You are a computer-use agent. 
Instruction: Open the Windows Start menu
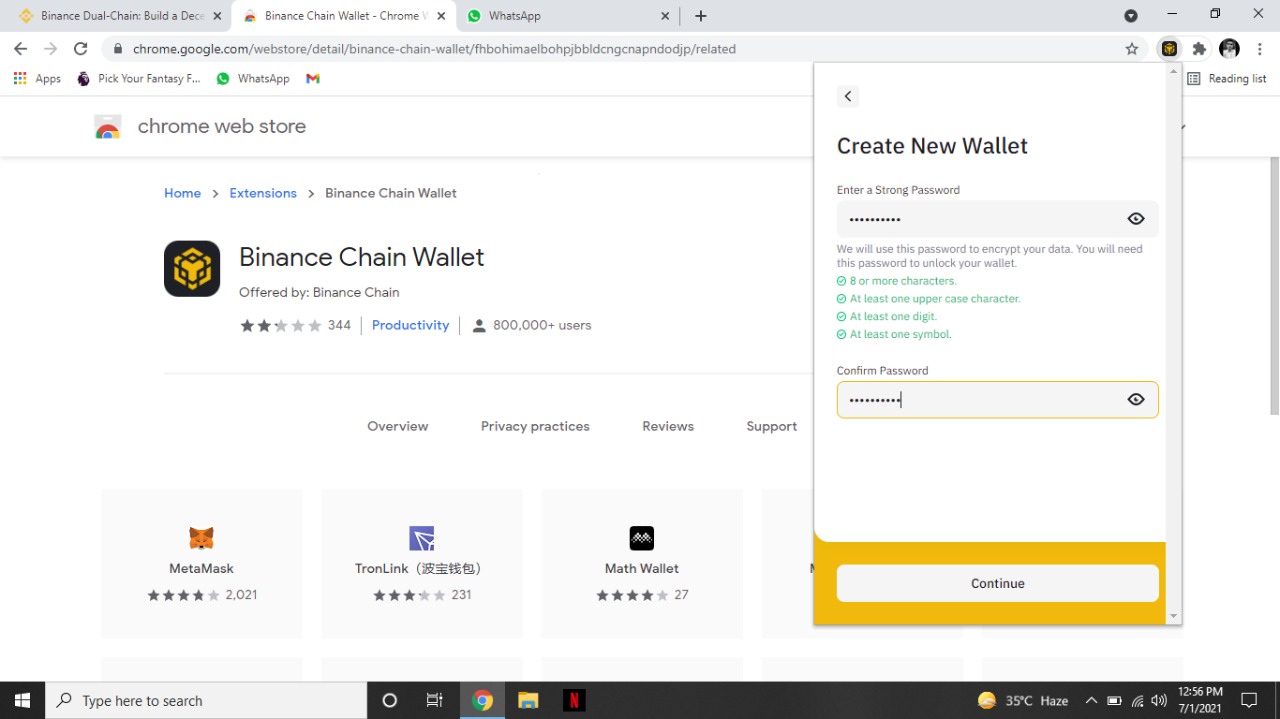(22, 700)
